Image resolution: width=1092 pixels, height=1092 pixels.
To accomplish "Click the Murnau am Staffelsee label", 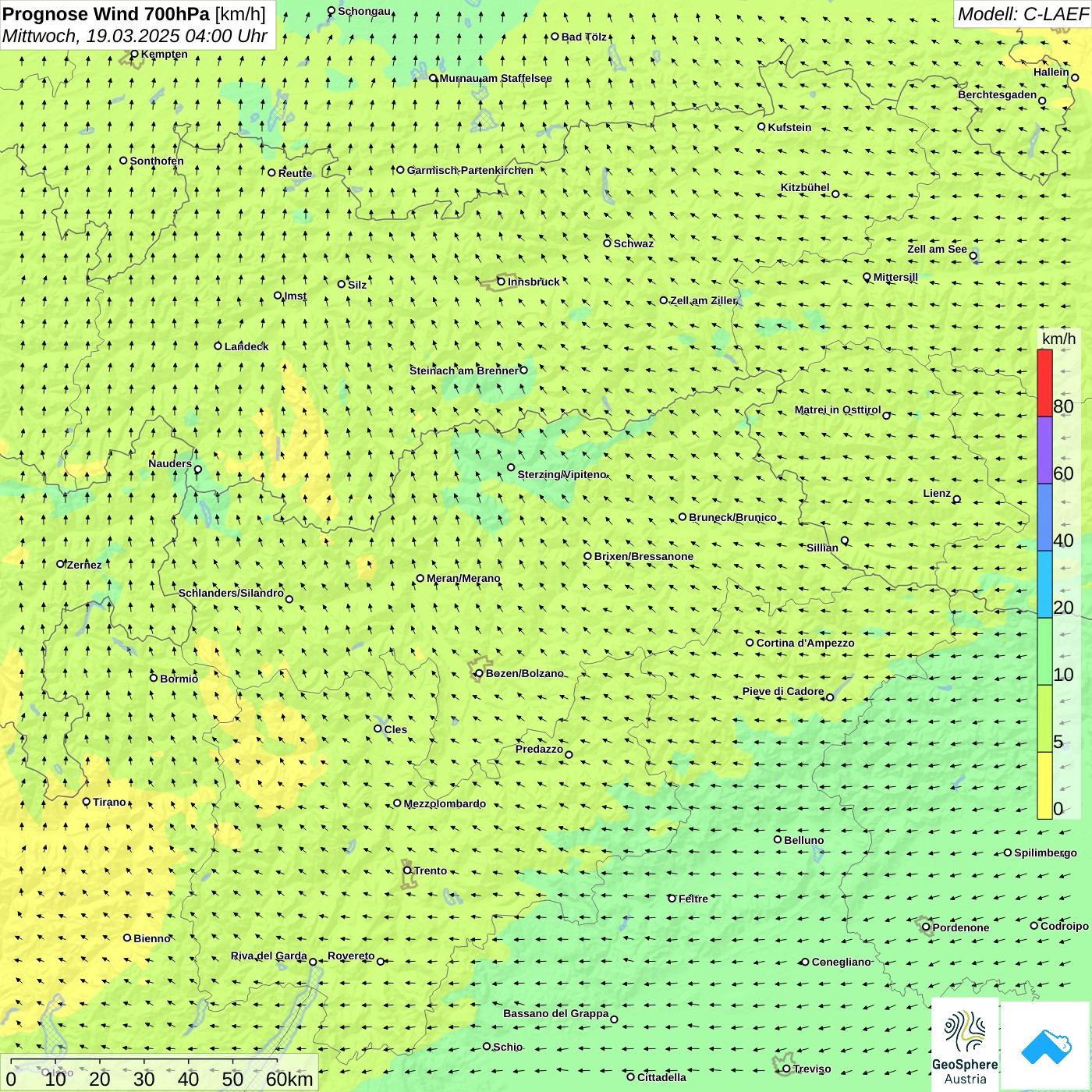I will pos(495,78).
